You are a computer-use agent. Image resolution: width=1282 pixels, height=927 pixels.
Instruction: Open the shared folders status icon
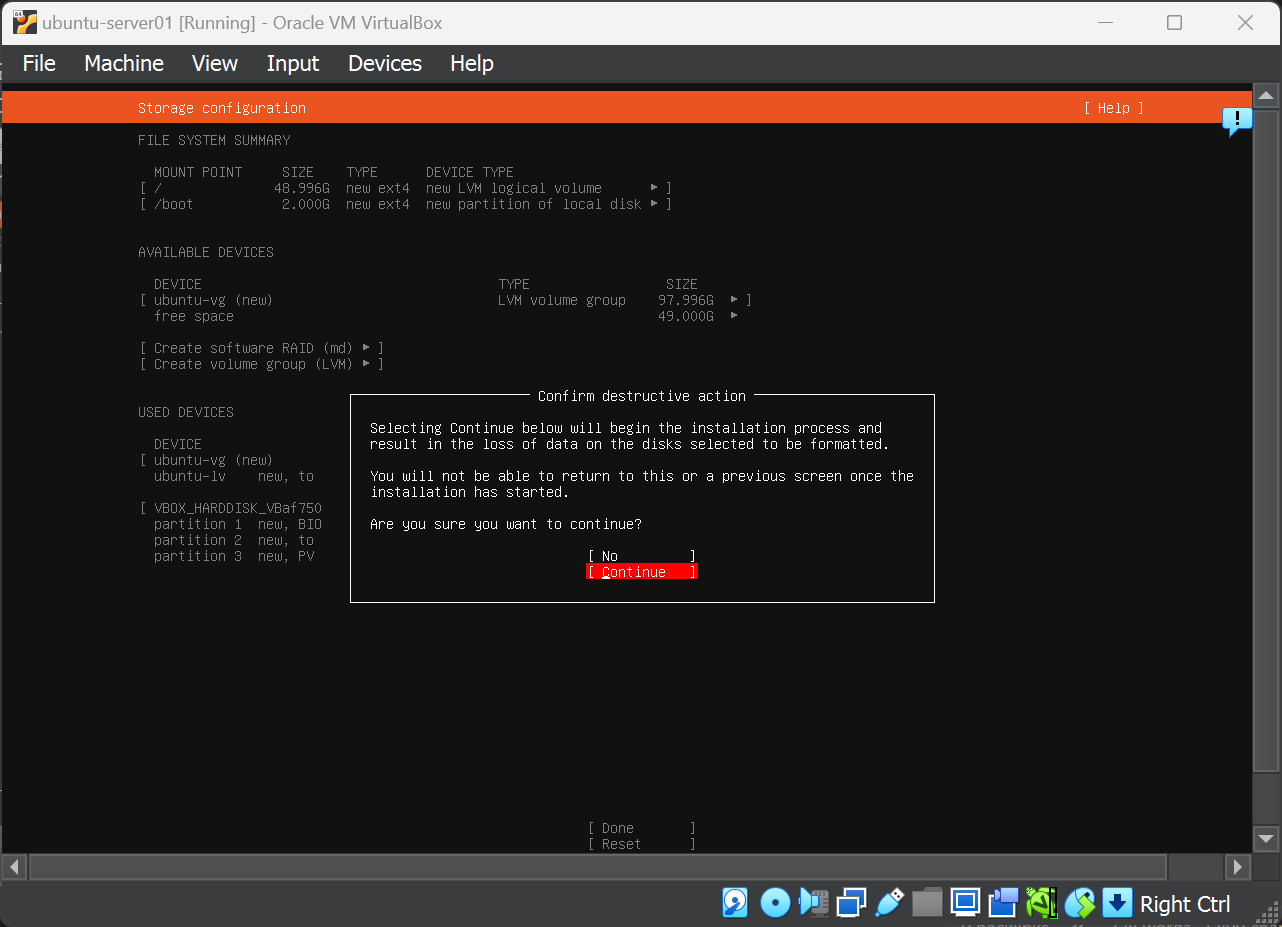coord(927,903)
